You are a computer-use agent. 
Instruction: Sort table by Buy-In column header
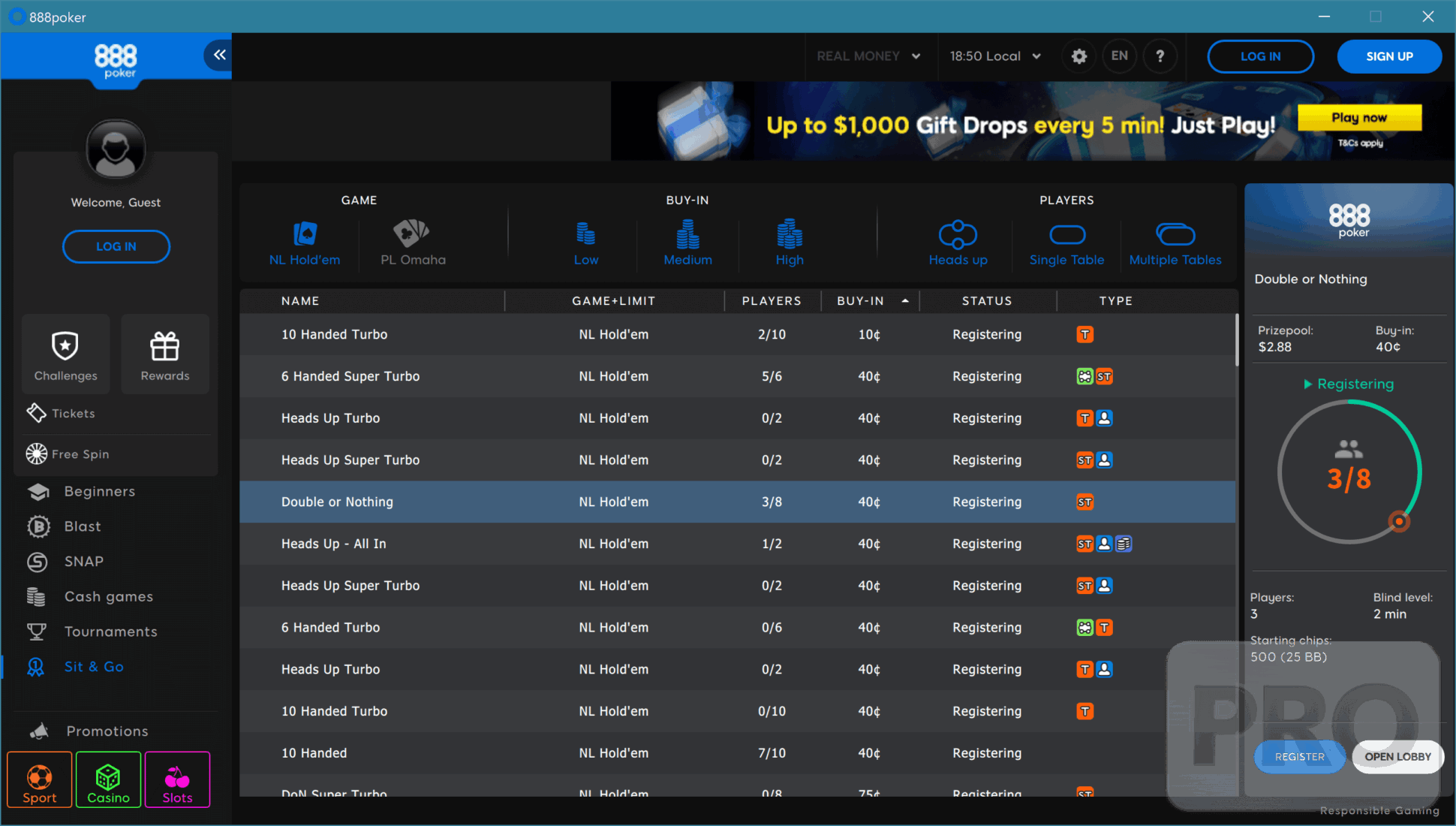tap(861, 301)
